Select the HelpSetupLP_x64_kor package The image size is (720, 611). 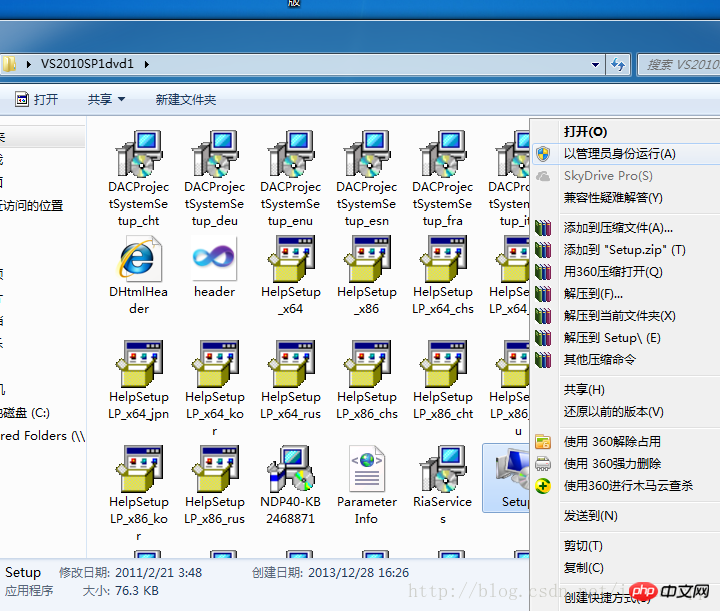tap(215, 364)
